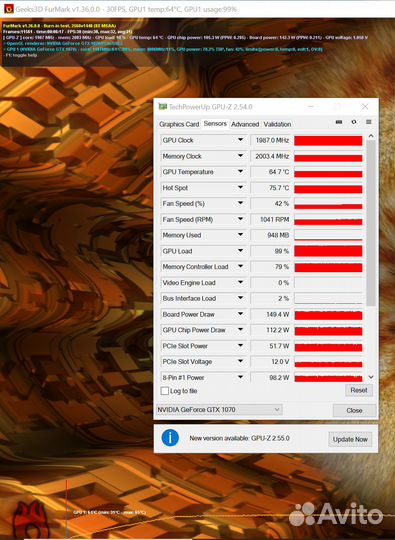Screen dimensions: 395x540
Task: Switch to the Sensors tab
Action: (x=215, y=124)
